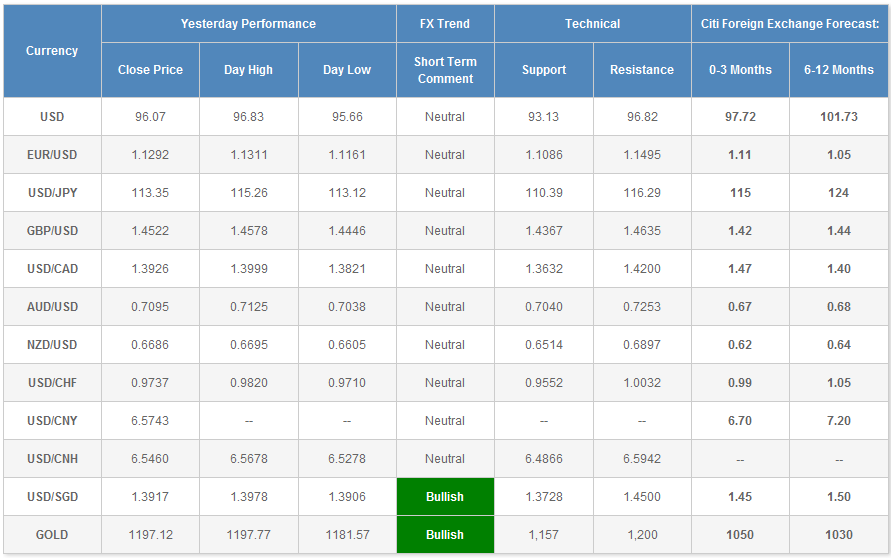893x558 pixels.
Task: Click the 101.73 forecast value for USD
Action: (x=838, y=117)
